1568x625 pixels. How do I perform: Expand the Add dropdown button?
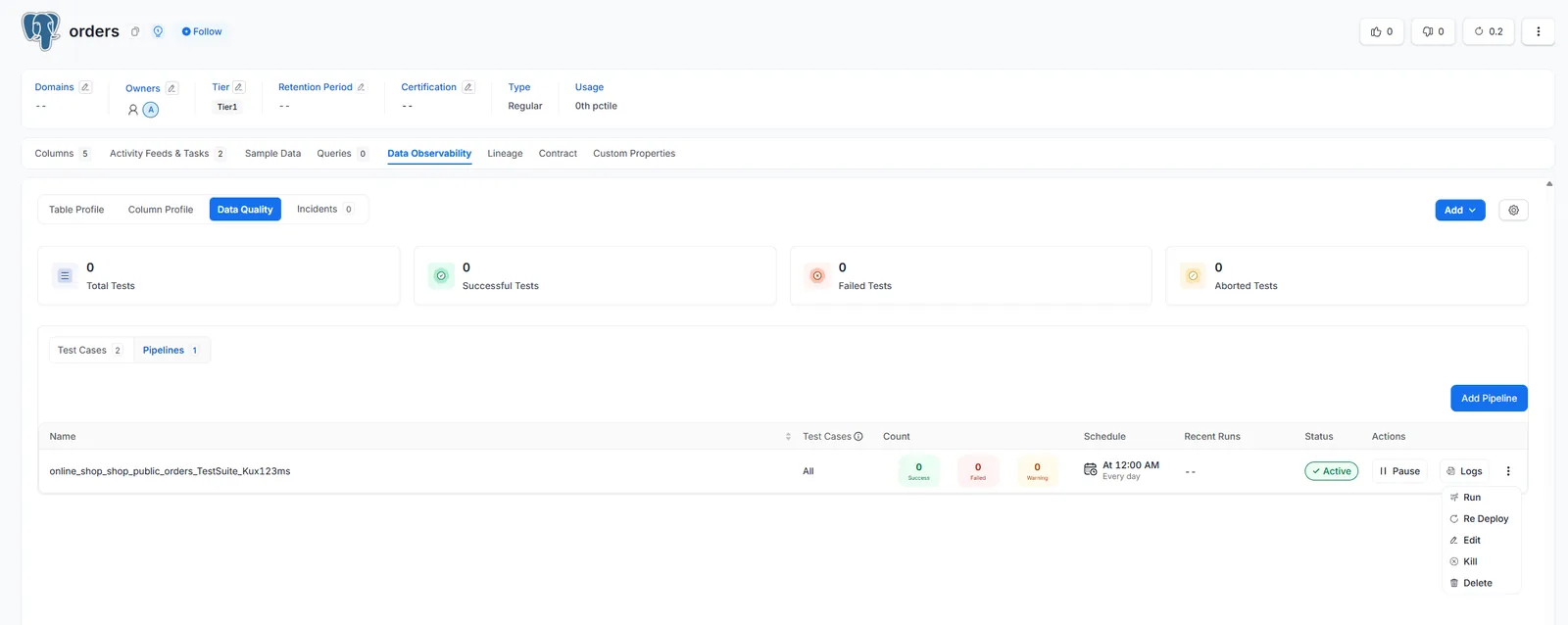[1460, 210]
